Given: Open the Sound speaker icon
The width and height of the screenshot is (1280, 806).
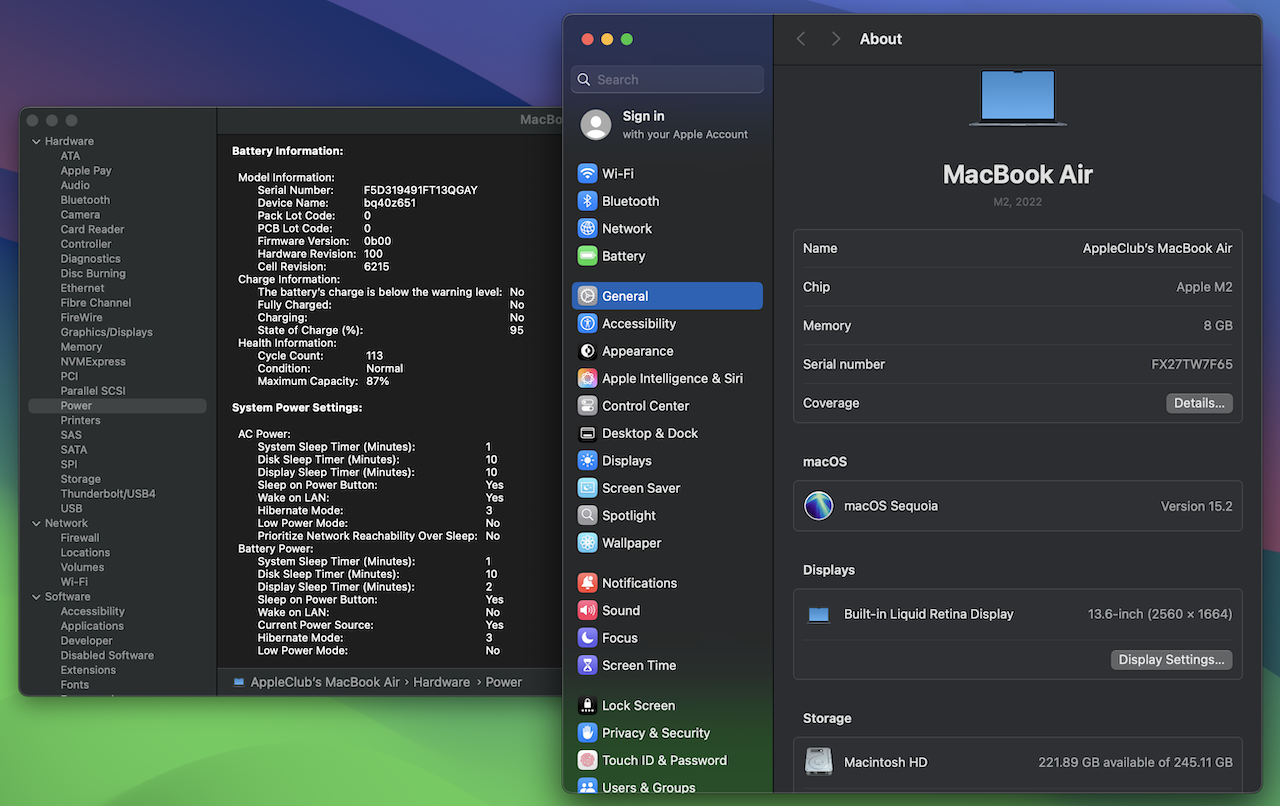Looking at the screenshot, I should tap(587, 611).
